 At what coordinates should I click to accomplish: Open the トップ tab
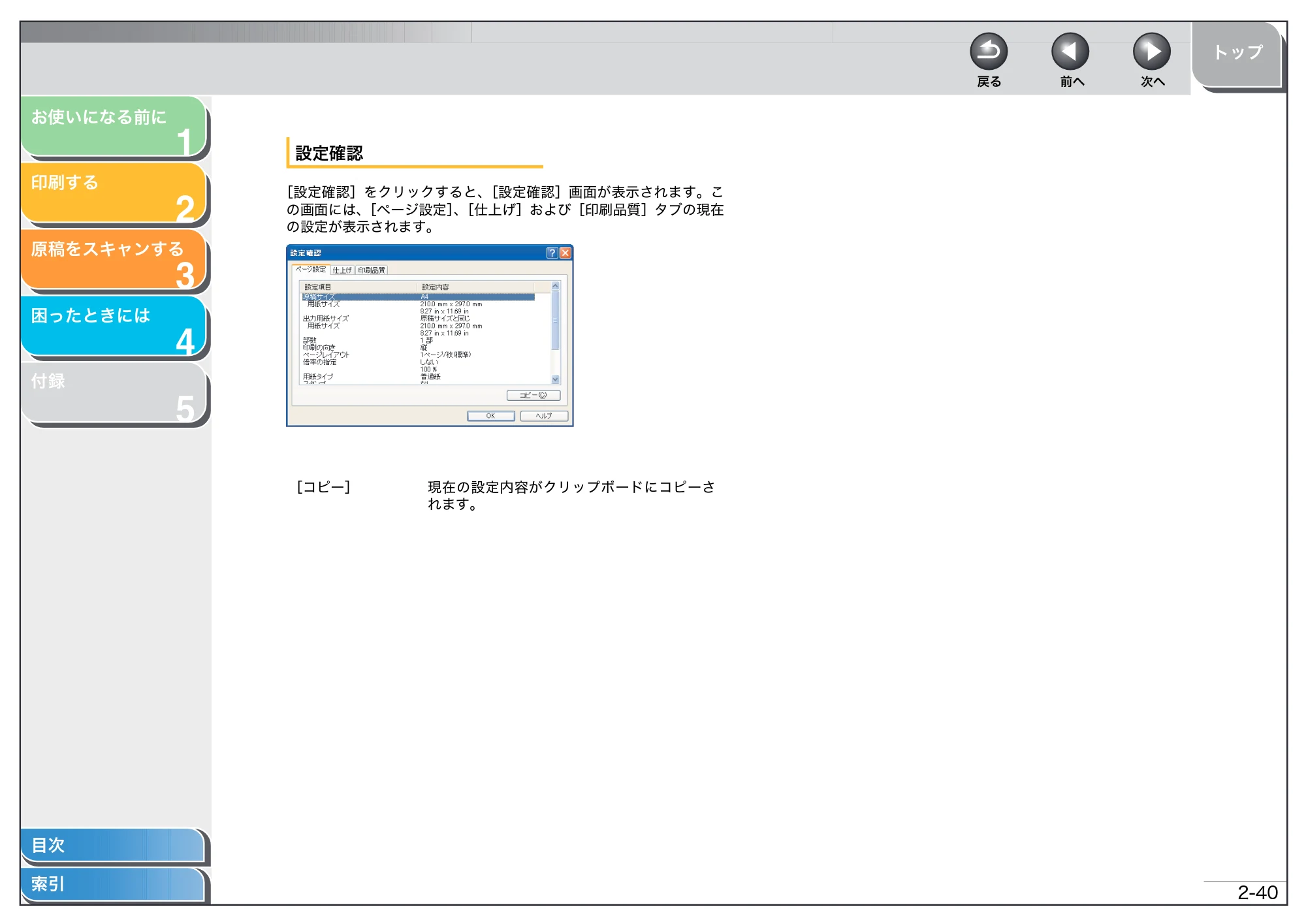tap(1237, 54)
